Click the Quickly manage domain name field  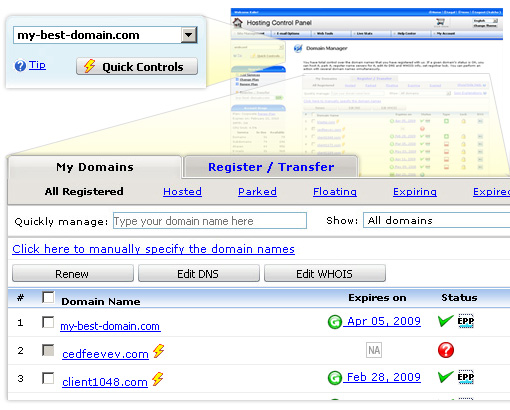pos(210,221)
